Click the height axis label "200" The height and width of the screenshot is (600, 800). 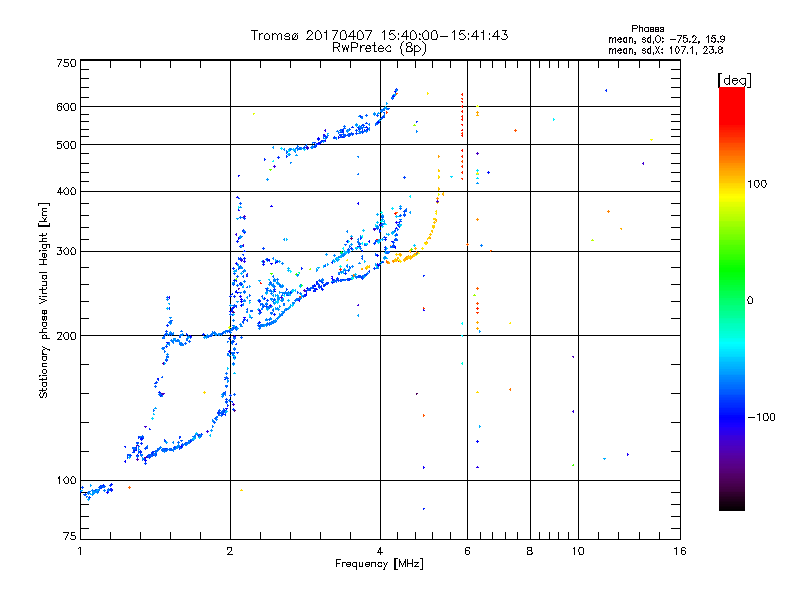(x=66, y=336)
